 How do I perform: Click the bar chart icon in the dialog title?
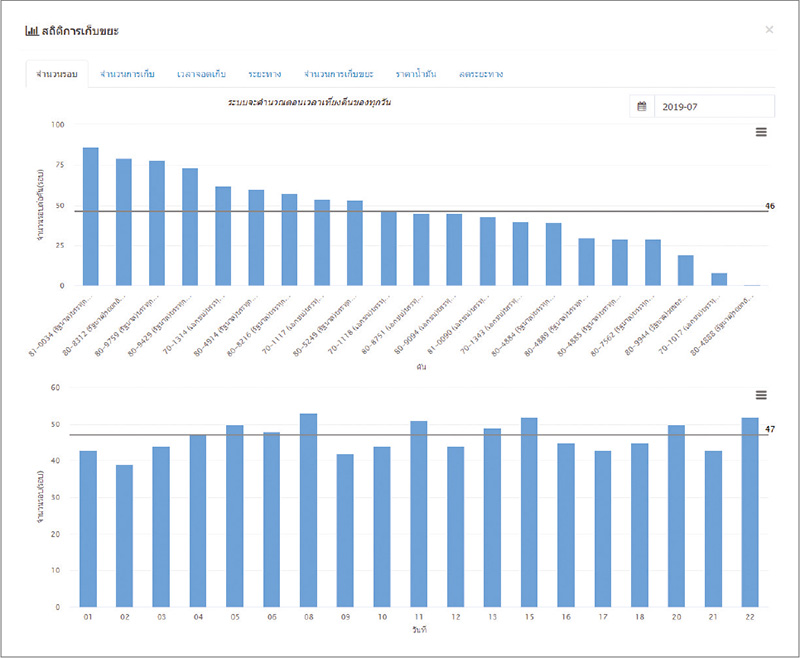click(31, 31)
